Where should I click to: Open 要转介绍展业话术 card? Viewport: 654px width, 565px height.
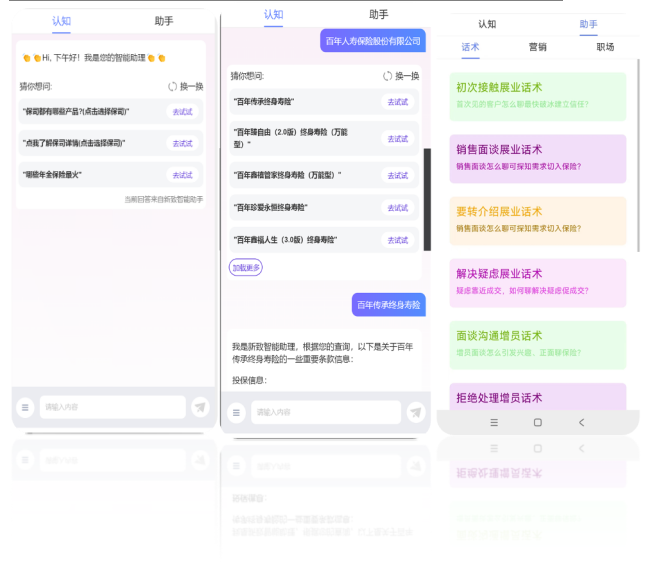(x=538, y=221)
